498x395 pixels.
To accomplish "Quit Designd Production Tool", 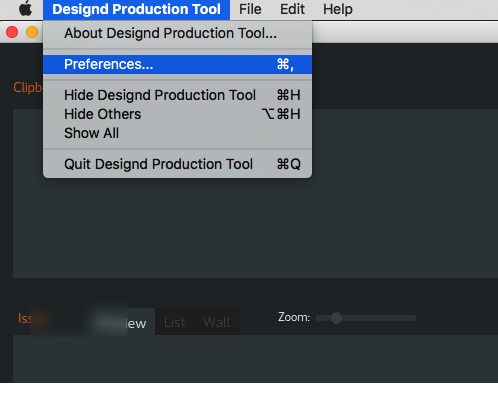I will pyautogui.click(x=177, y=164).
